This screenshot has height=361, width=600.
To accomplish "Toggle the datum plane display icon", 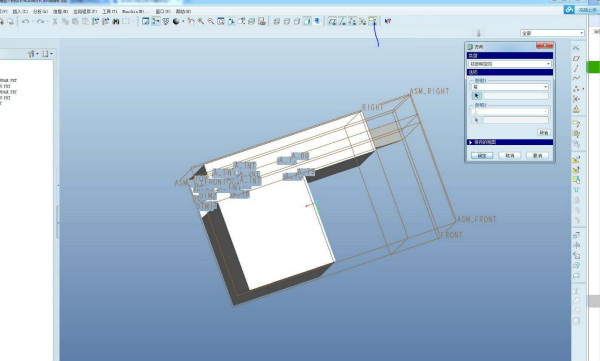I will (332, 21).
